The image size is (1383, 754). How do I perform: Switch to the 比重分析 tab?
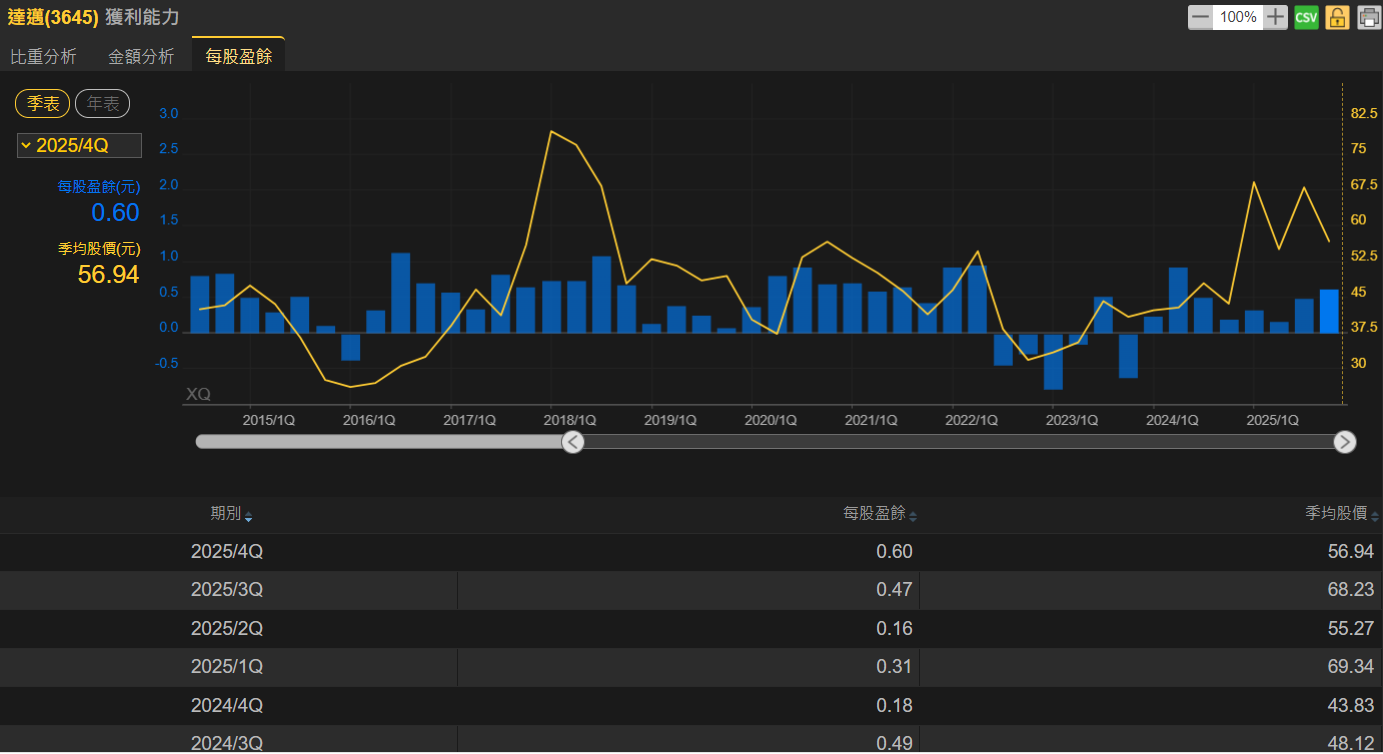pyautogui.click(x=43, y=57)
